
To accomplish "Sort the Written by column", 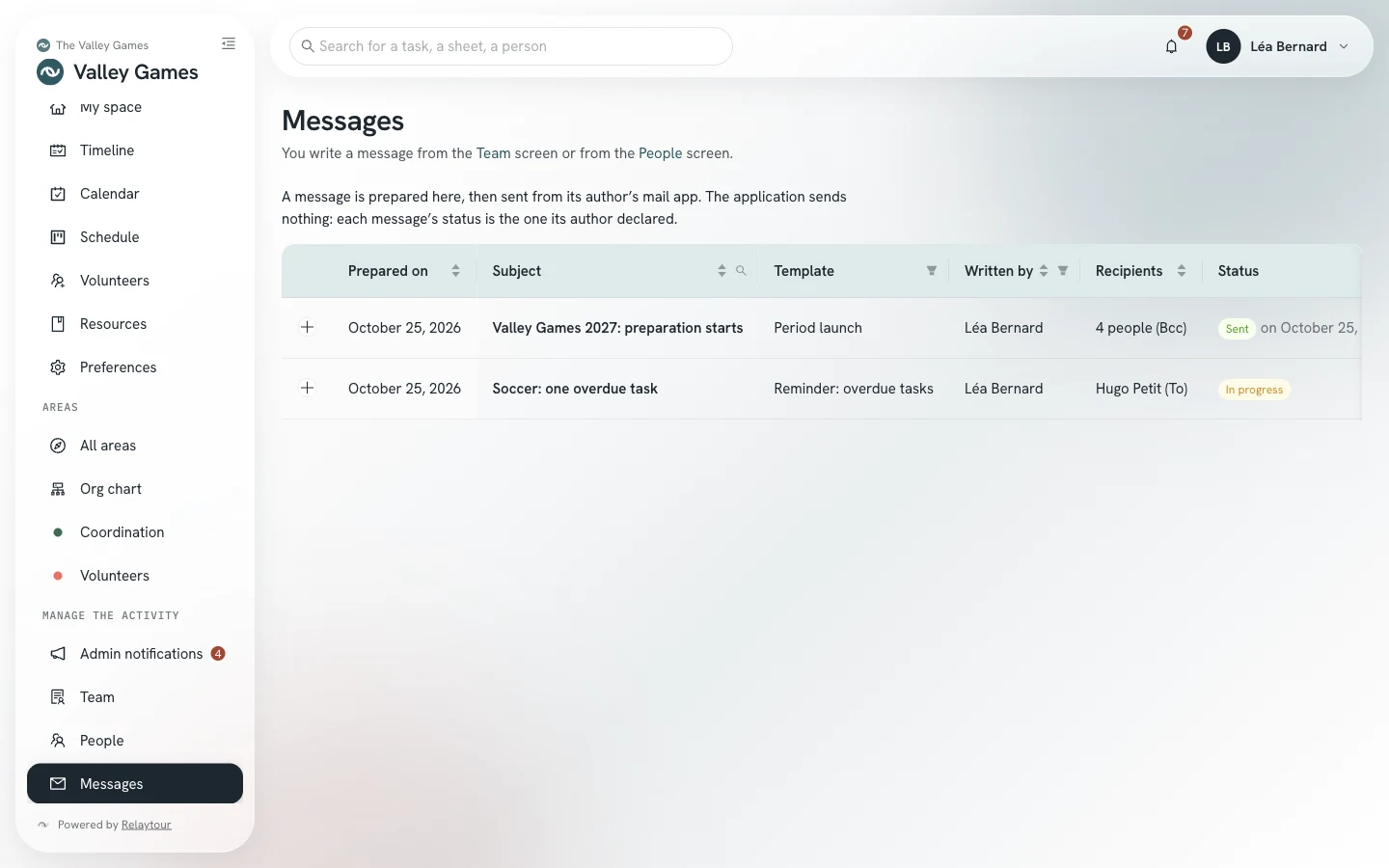I will [x=1044, y=271].
